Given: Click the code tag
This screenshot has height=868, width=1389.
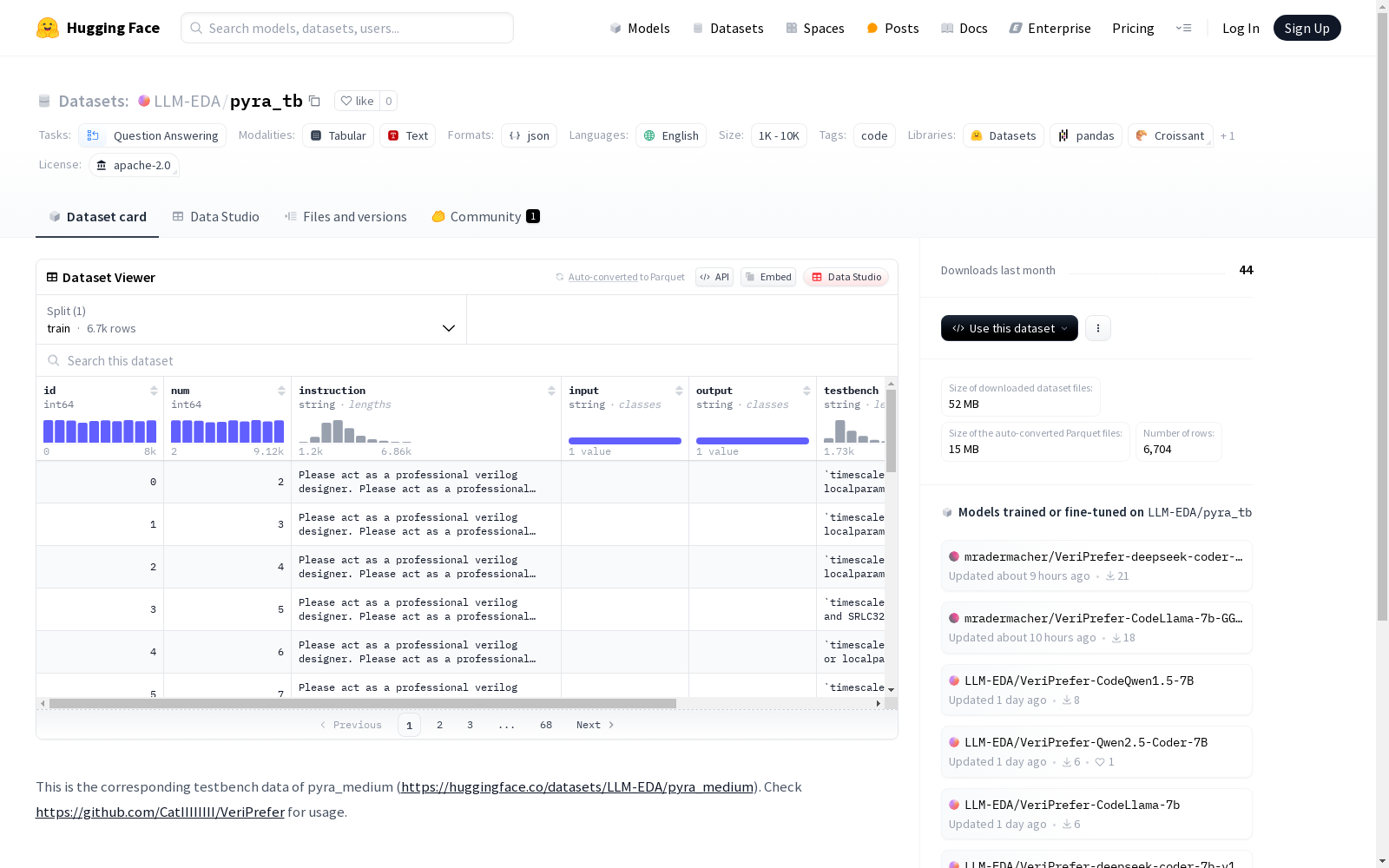Looking at the screenshot, I should (x=874, y=135).
